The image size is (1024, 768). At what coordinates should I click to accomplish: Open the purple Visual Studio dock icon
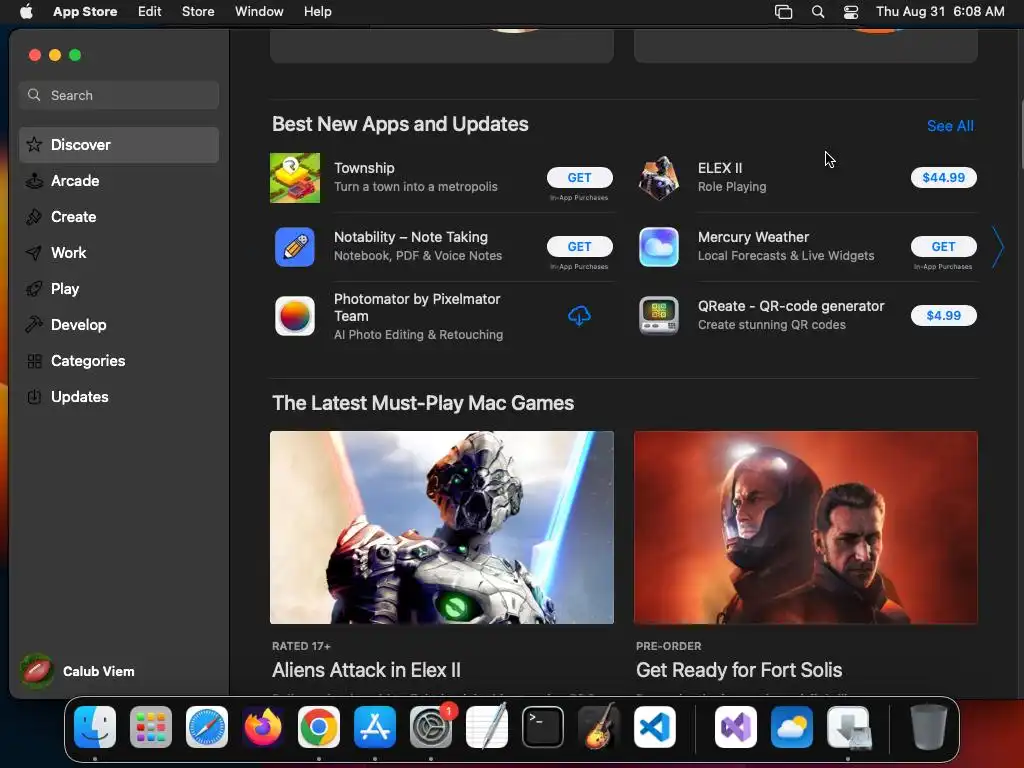736,727
